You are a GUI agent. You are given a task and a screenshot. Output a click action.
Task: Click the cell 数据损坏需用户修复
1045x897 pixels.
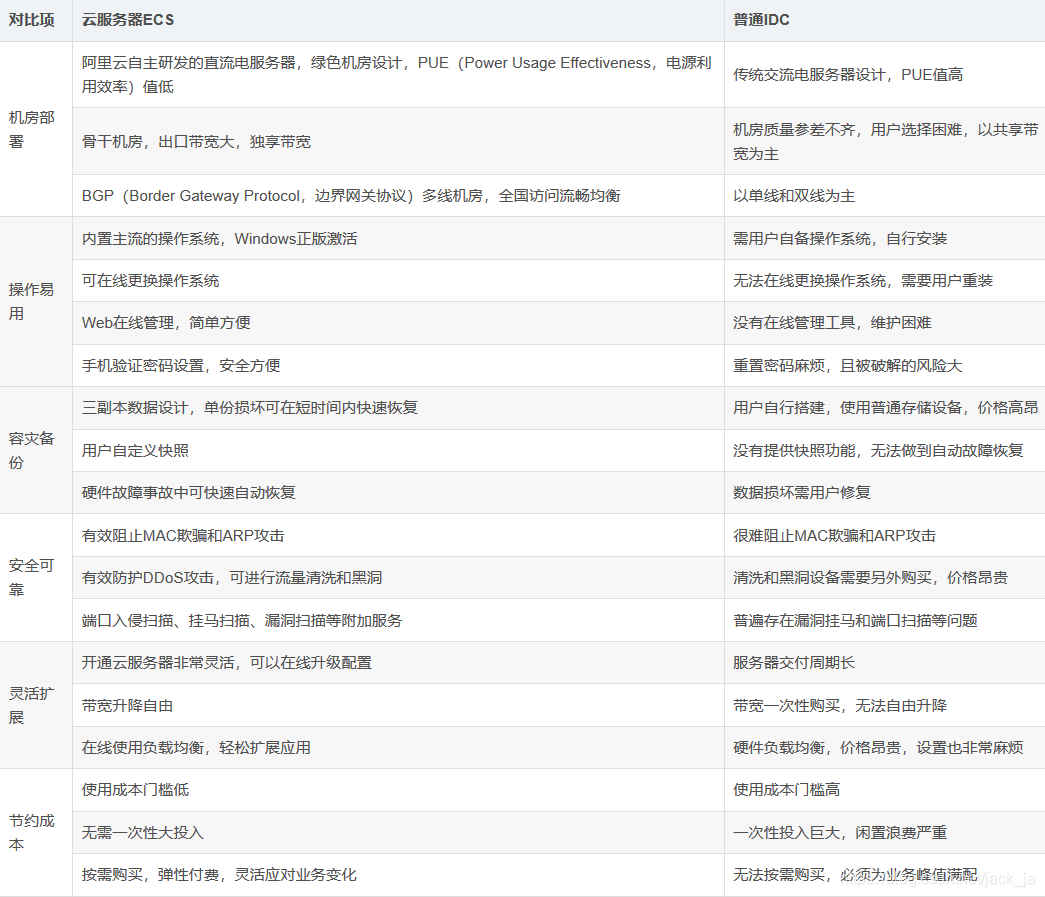885,493
